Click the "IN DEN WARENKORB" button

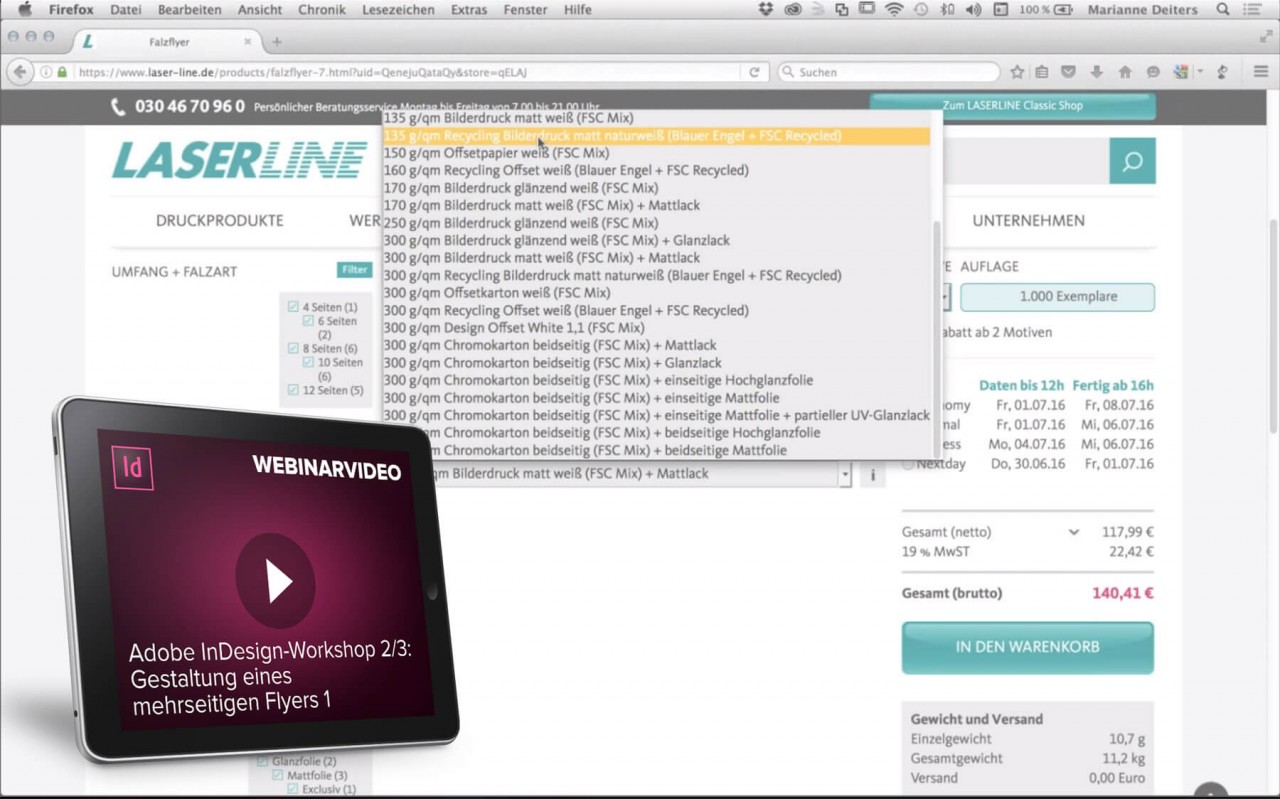(x=1027, y=647)
